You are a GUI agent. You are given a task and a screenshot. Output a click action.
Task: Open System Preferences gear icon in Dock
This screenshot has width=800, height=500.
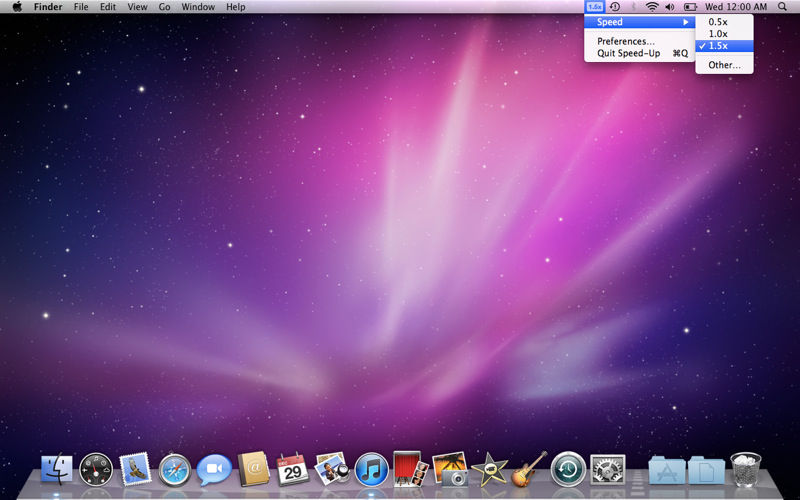608,469
